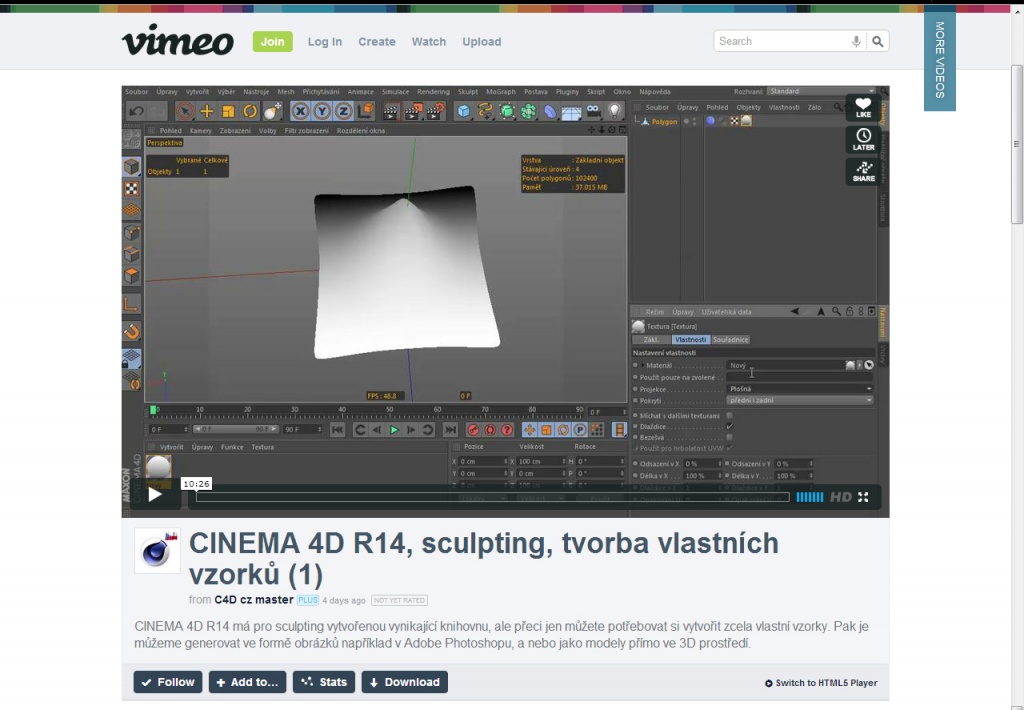Click the blue deformer capsule icon
The image size is (1024, 710).
pos(549,112)
